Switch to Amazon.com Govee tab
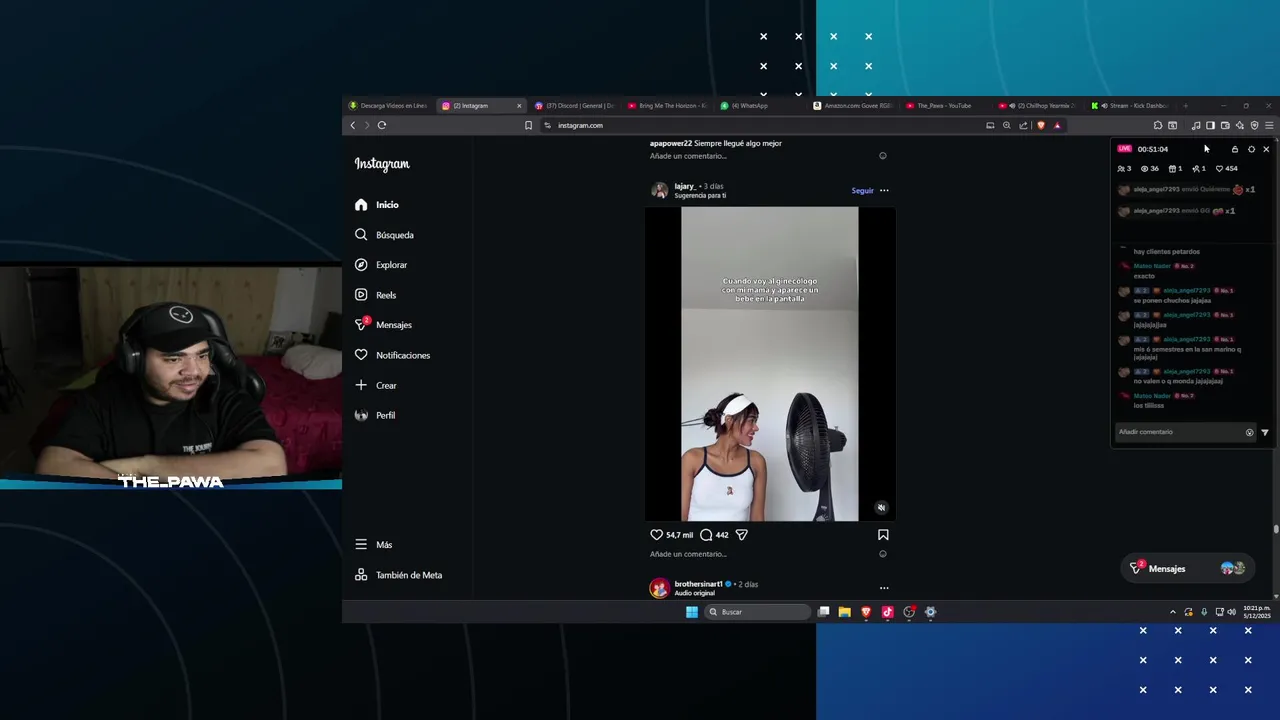 [x=853, y=105]
